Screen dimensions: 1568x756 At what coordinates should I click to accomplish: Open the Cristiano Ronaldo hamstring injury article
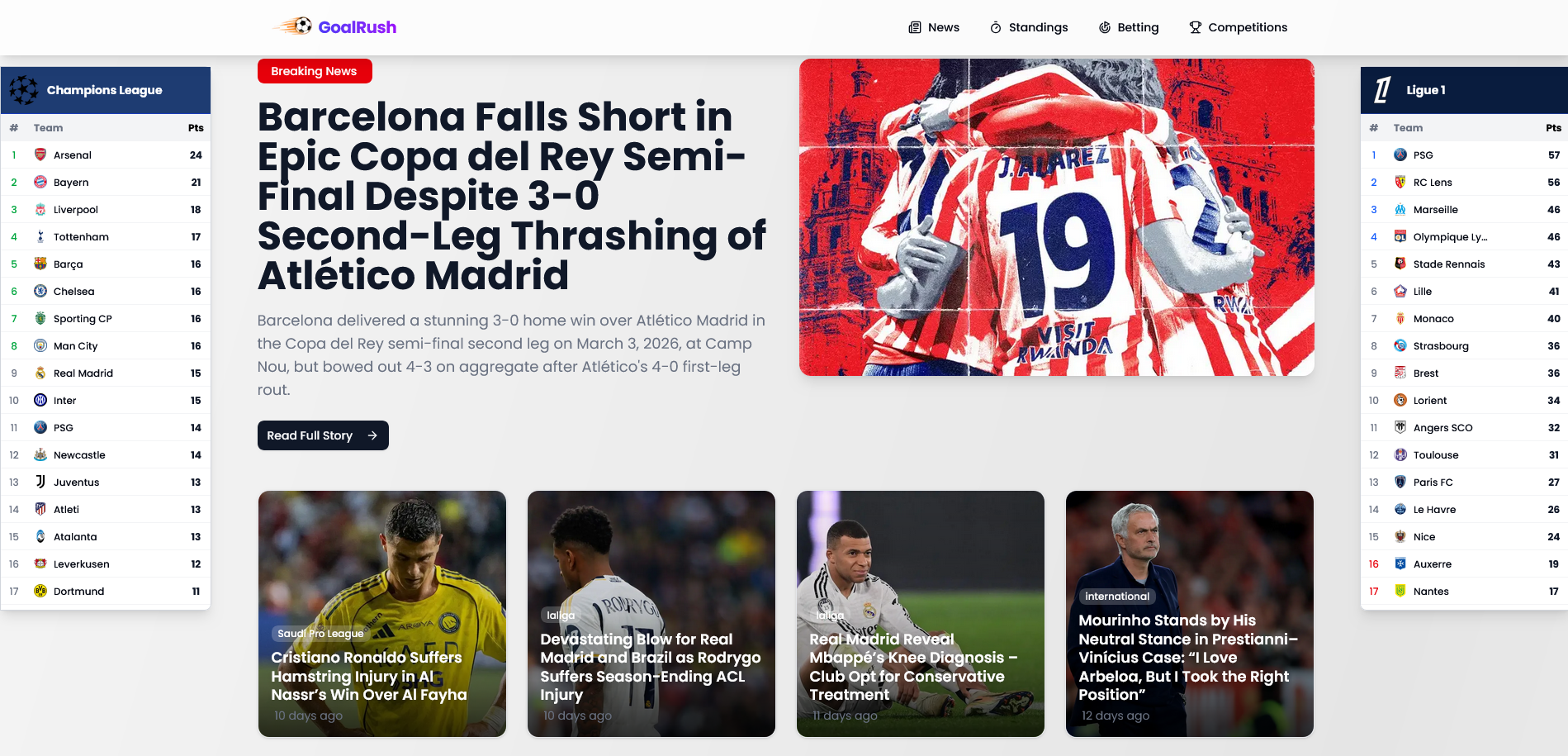click(382, 614)
